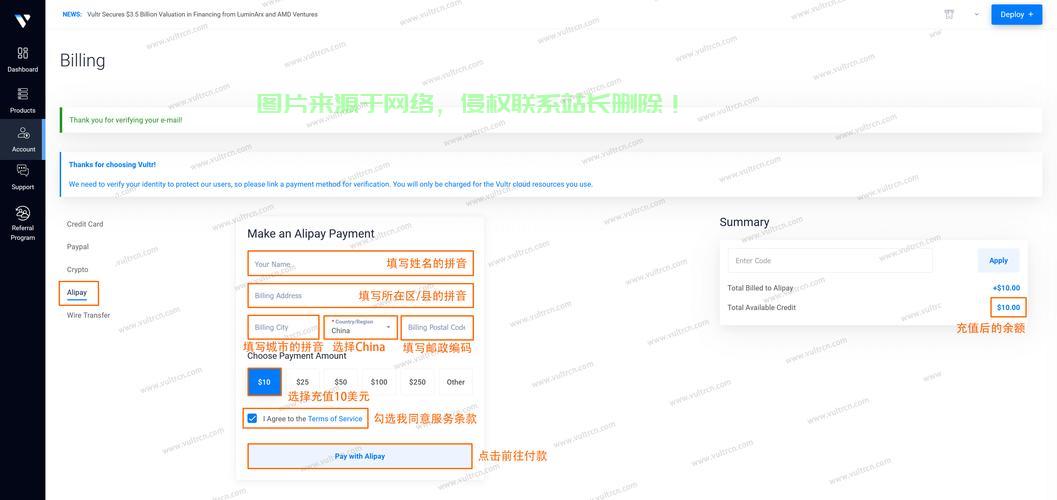The height and width of the screenshot is (500, 1057).
Task: Click the 'Make an Alipay Payment' heading
Action: point(311,234)
